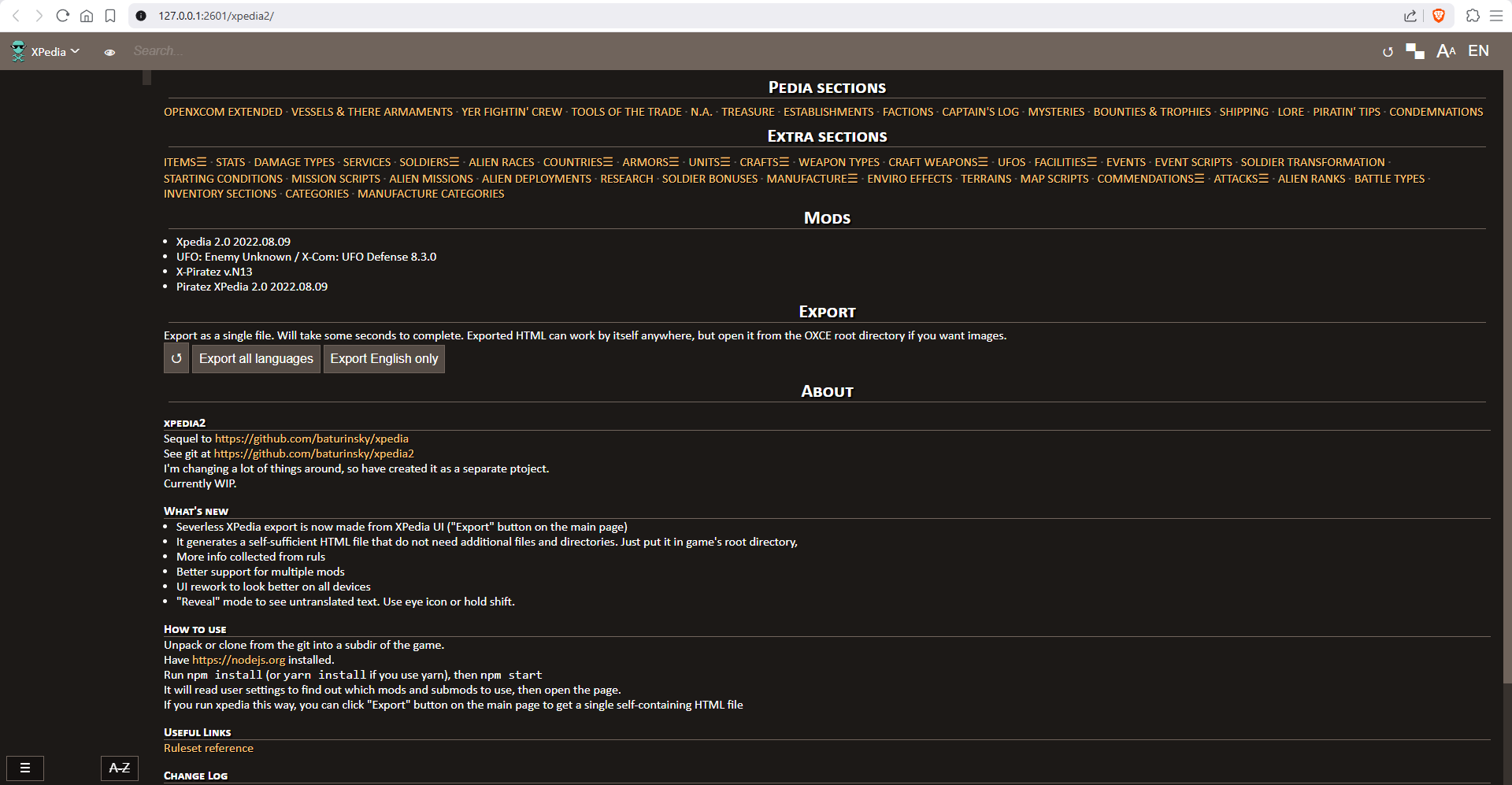
Task: Open DAMAGE TYPES extra section
Action: click(x=294, y=162)
